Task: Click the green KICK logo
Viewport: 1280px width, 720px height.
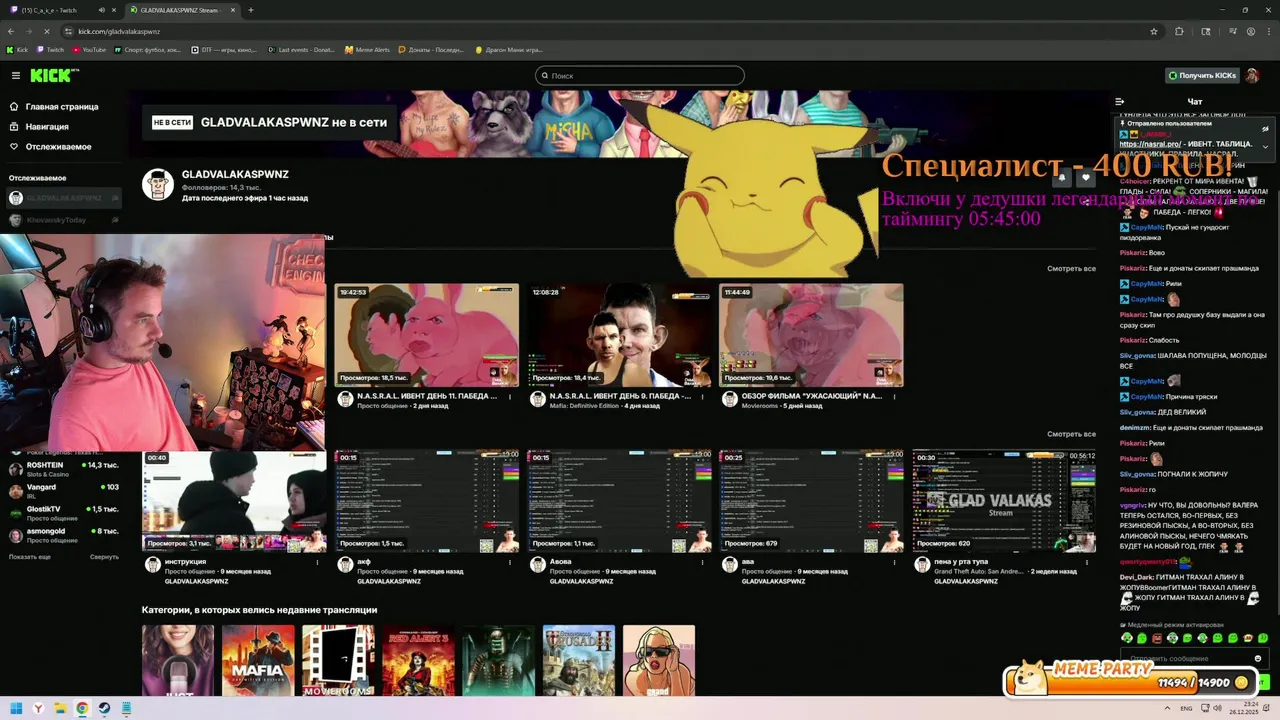Action: [53, 76]
